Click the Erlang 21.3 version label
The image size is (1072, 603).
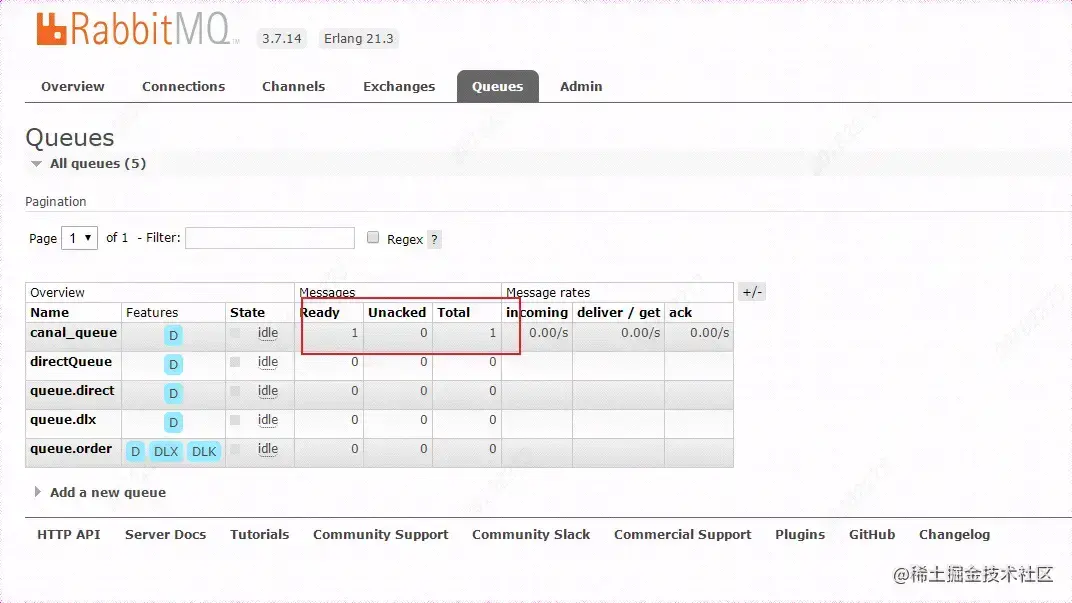[x=359, y=39]
